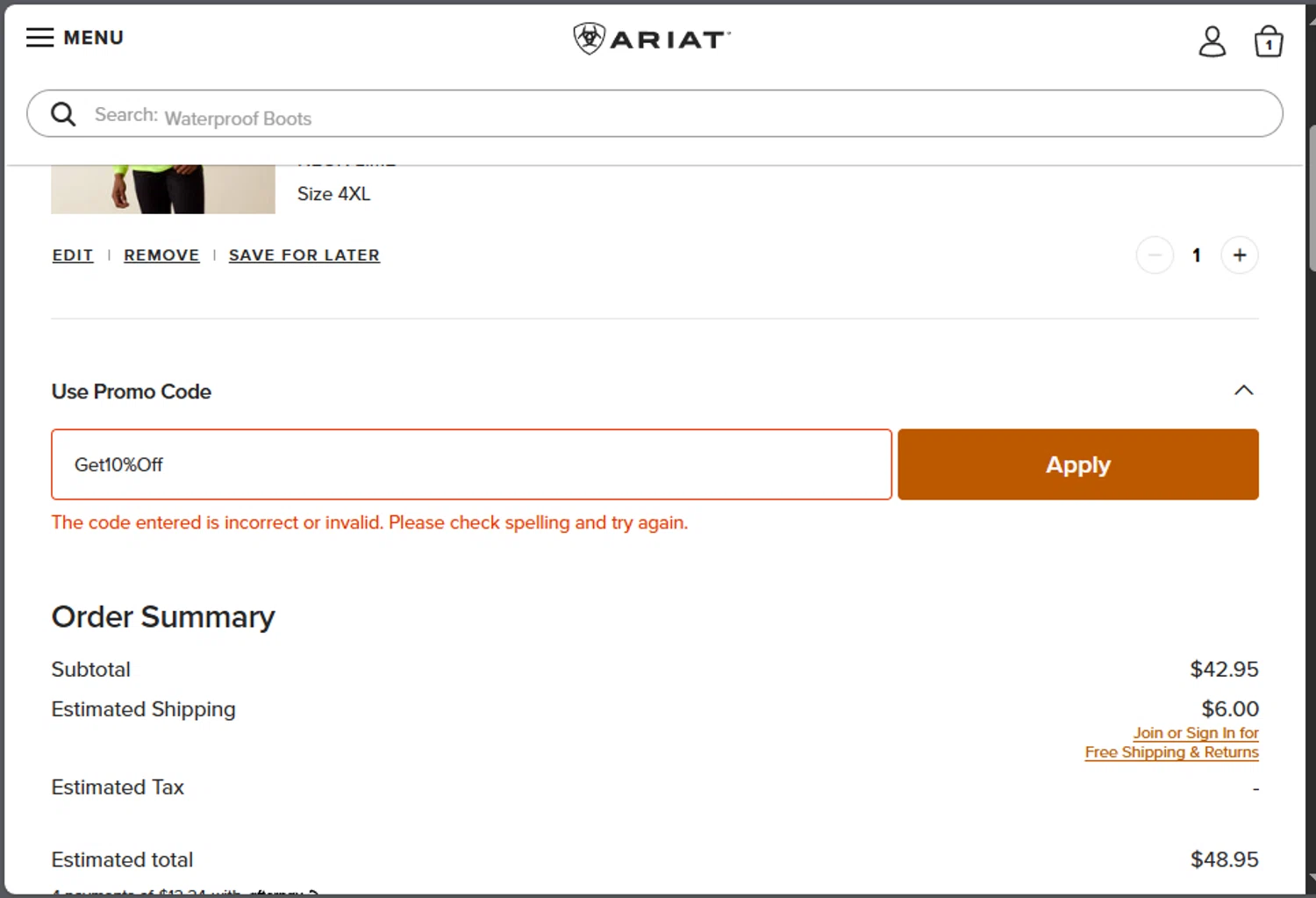The image size is (1316, 898).
Task: Click Join or Sign In free shipping link
Action: [x=1171, y=743]
